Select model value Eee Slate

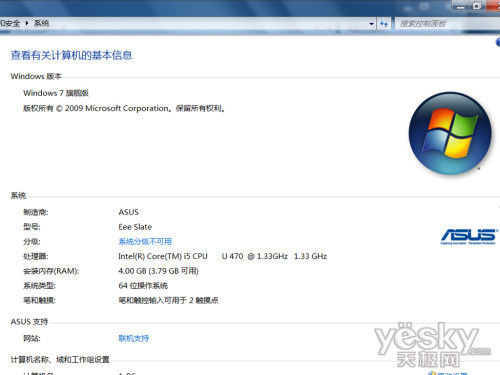coord(135,227)
